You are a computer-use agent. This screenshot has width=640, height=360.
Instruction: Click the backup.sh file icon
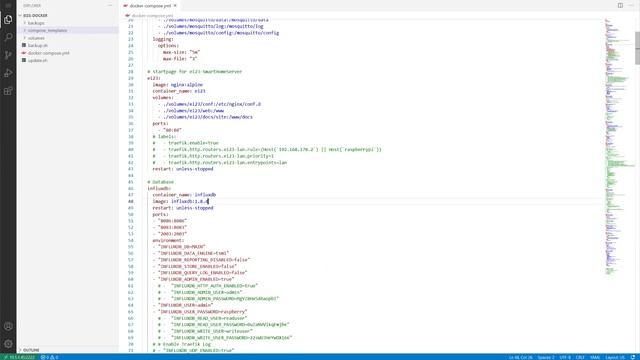click(x=24, y=45)
